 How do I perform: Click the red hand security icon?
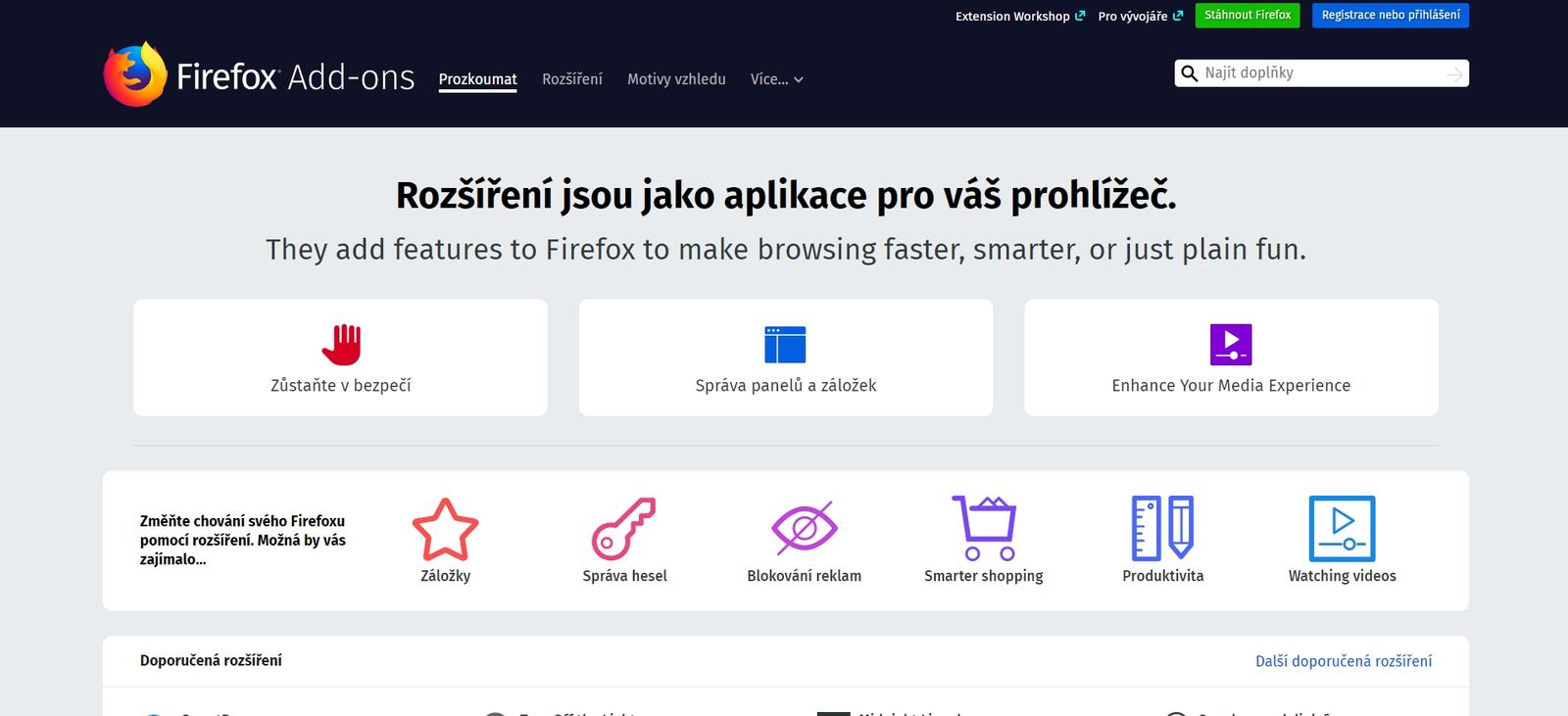341,345
